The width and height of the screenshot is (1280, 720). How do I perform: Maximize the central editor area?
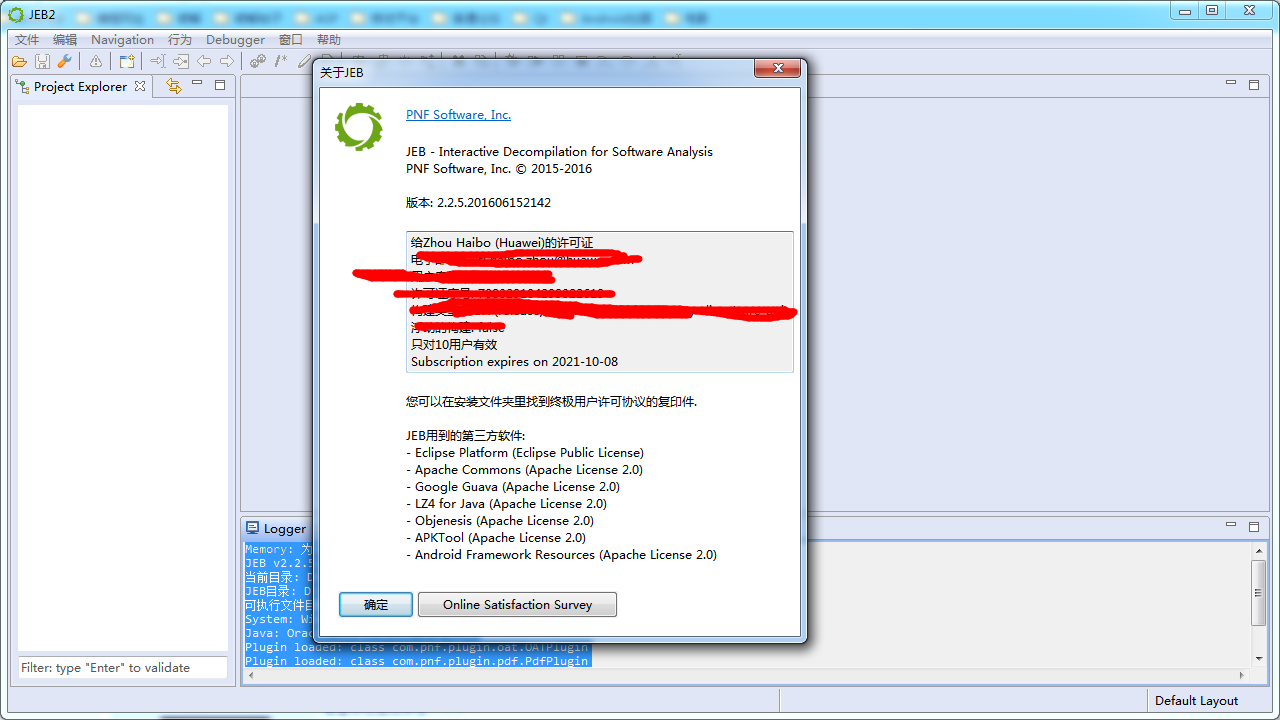click(1254, 85)
